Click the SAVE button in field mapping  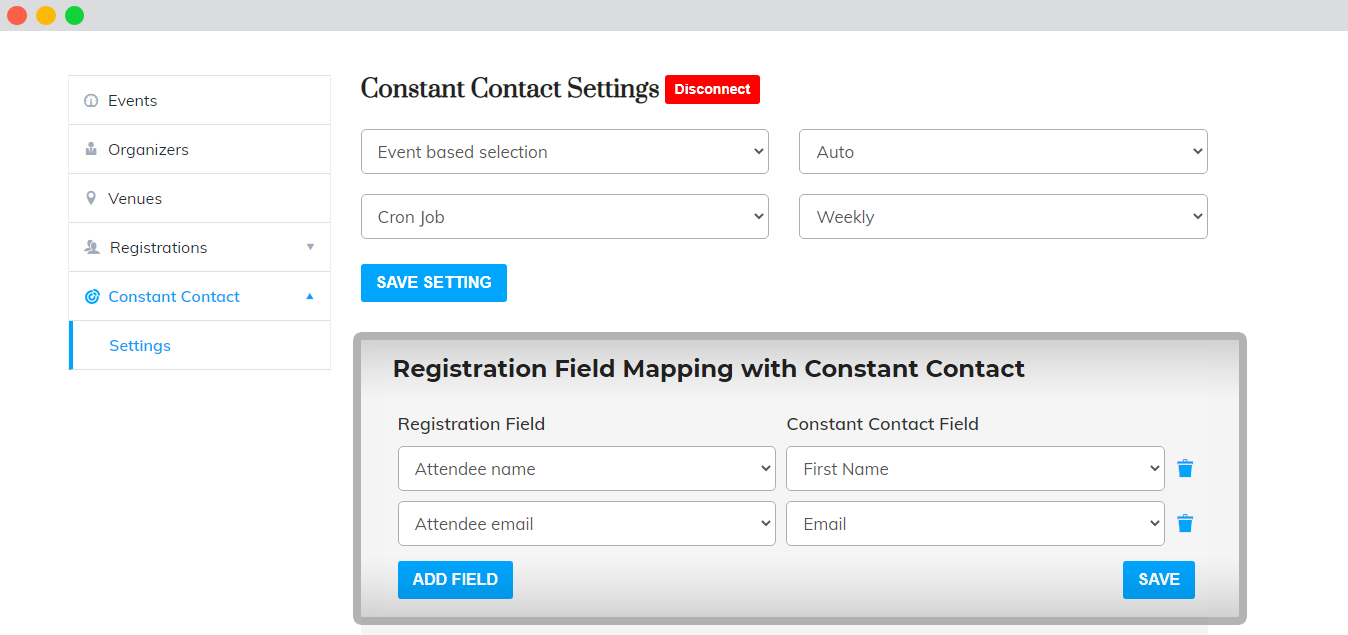(1159, 580)
